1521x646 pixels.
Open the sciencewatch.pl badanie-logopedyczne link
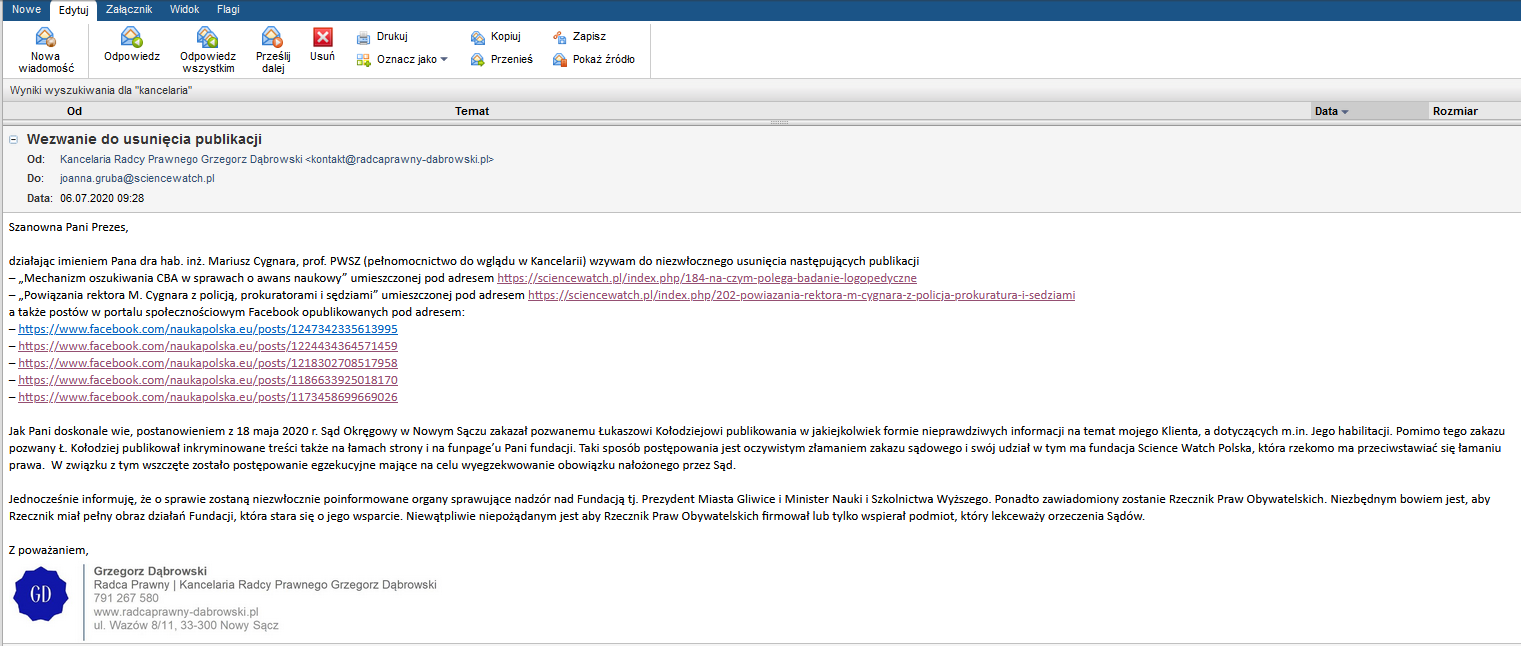706,278
